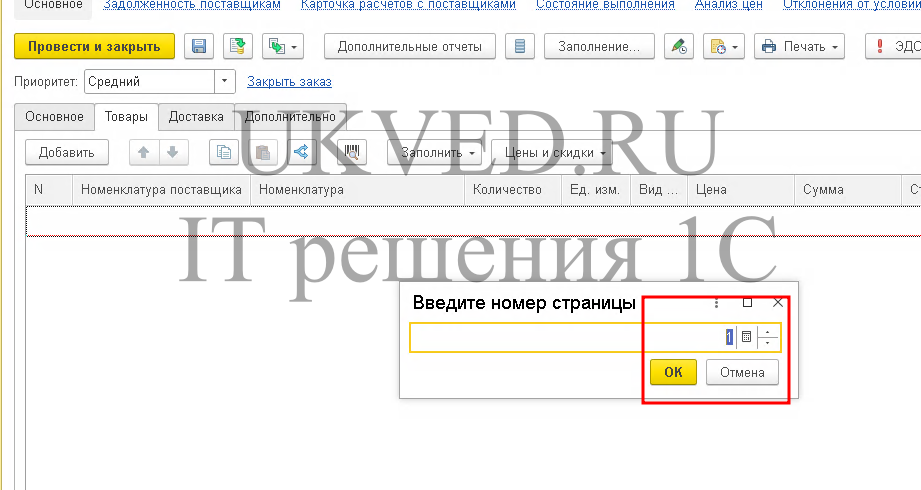The image size is (921, 490).
Task: Click the Сумма column header
Action: pyautogui.click(x=848, y=190)
